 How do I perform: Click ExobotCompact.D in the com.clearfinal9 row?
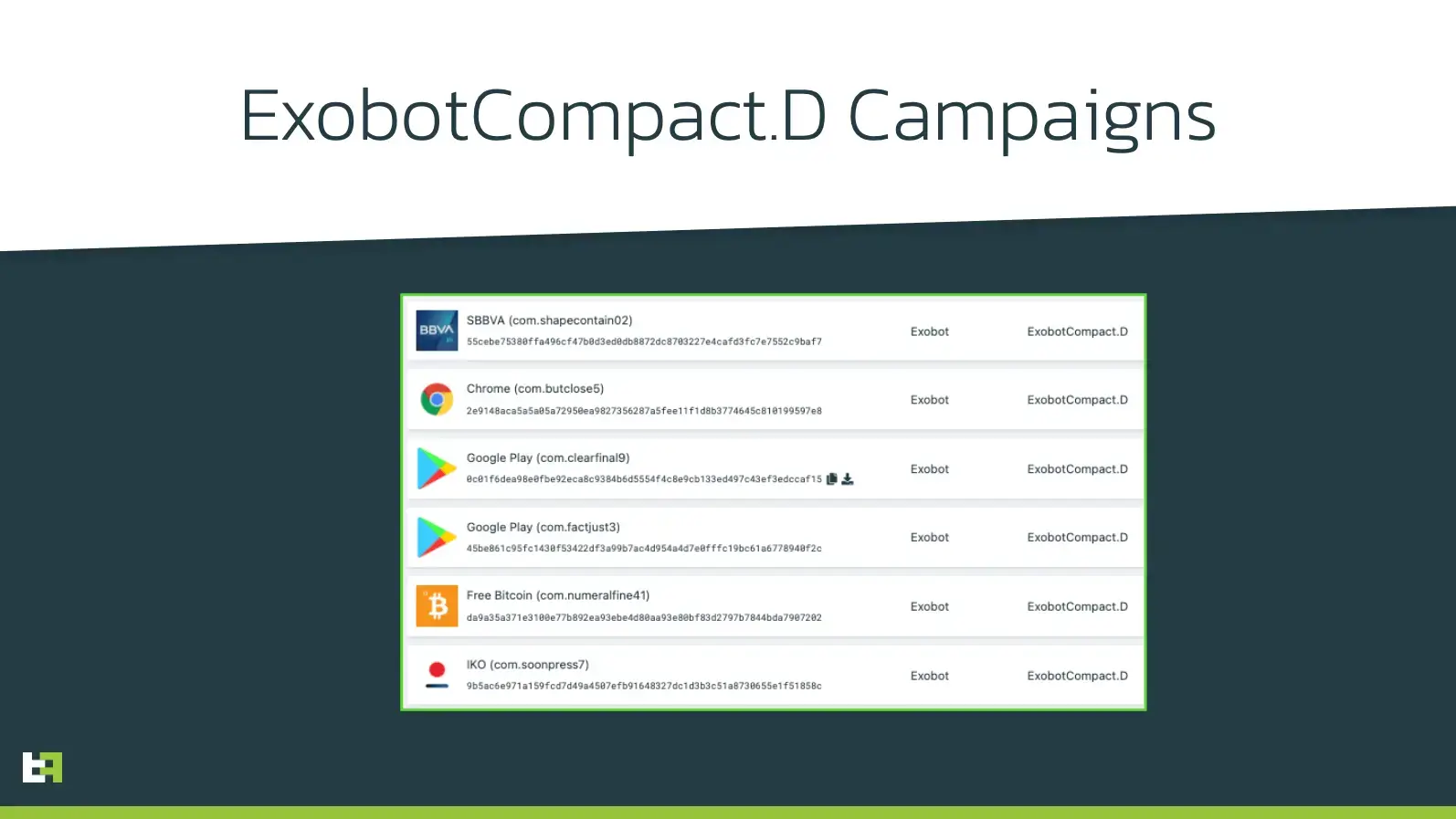click(x=1077, y=469)
